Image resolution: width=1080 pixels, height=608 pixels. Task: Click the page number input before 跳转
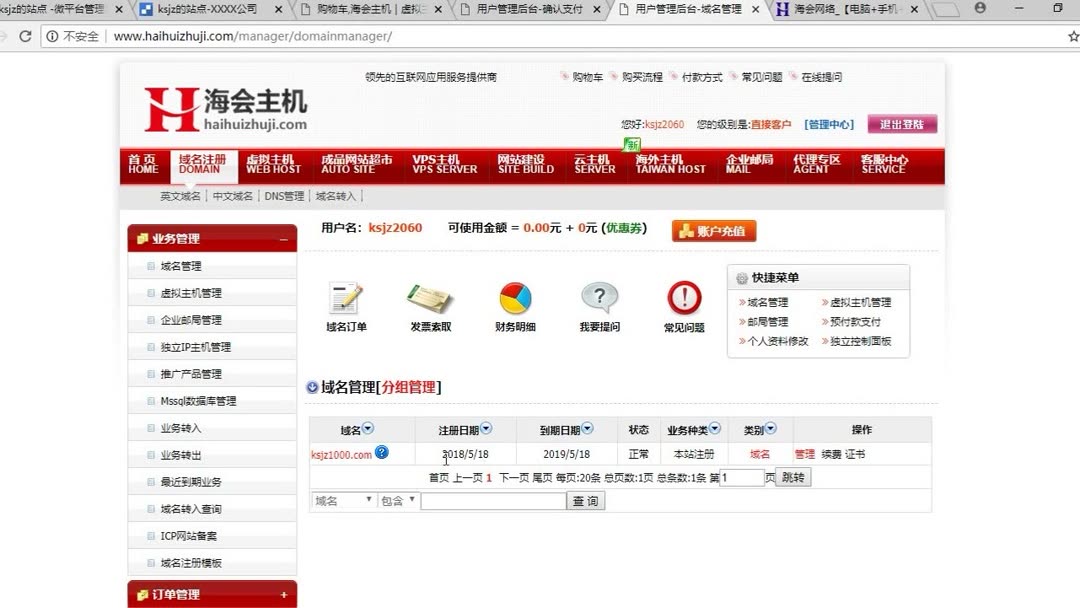coord(740,477)
